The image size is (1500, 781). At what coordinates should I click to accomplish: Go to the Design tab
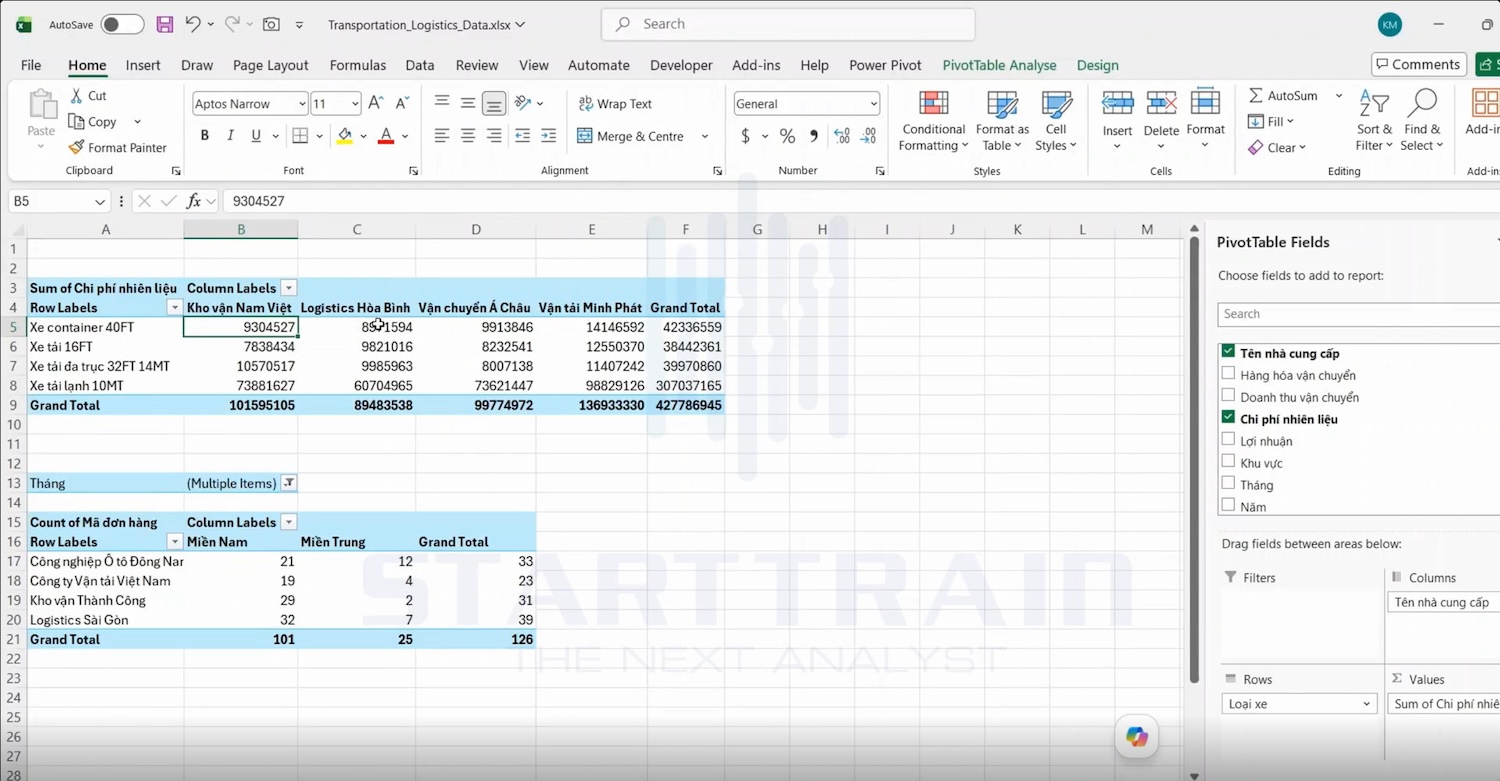(x=1097, y=65)
